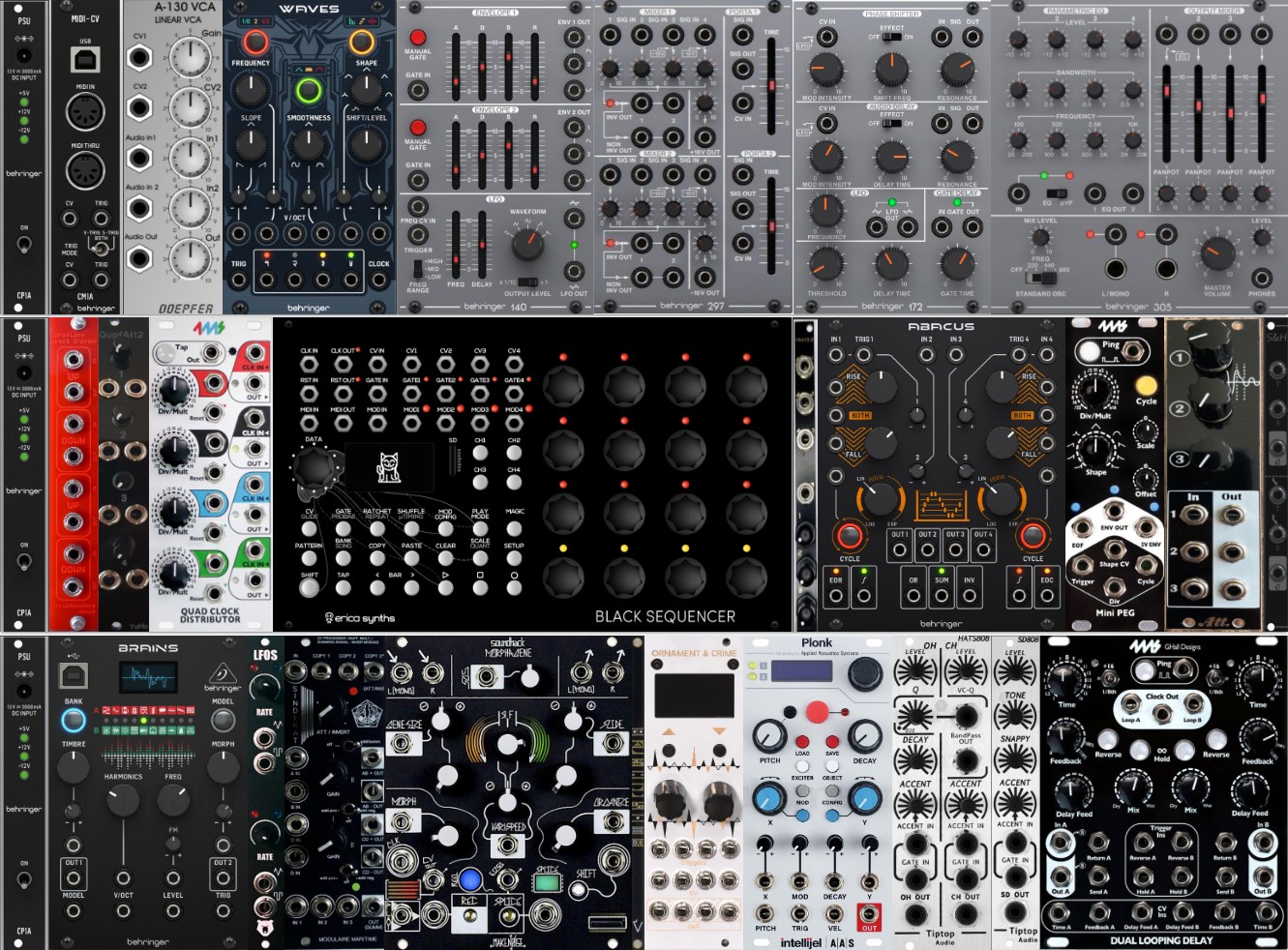Flip the FREQ RANGE switch on Behringer 140
Viewport: 1288px width, 950px height.
tap(416, 268)
